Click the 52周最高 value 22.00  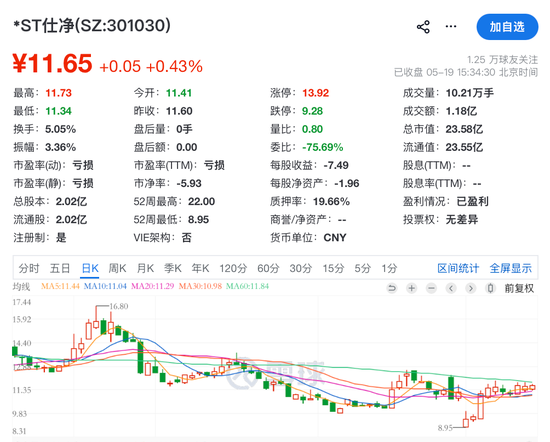click(x=202, y=202)
